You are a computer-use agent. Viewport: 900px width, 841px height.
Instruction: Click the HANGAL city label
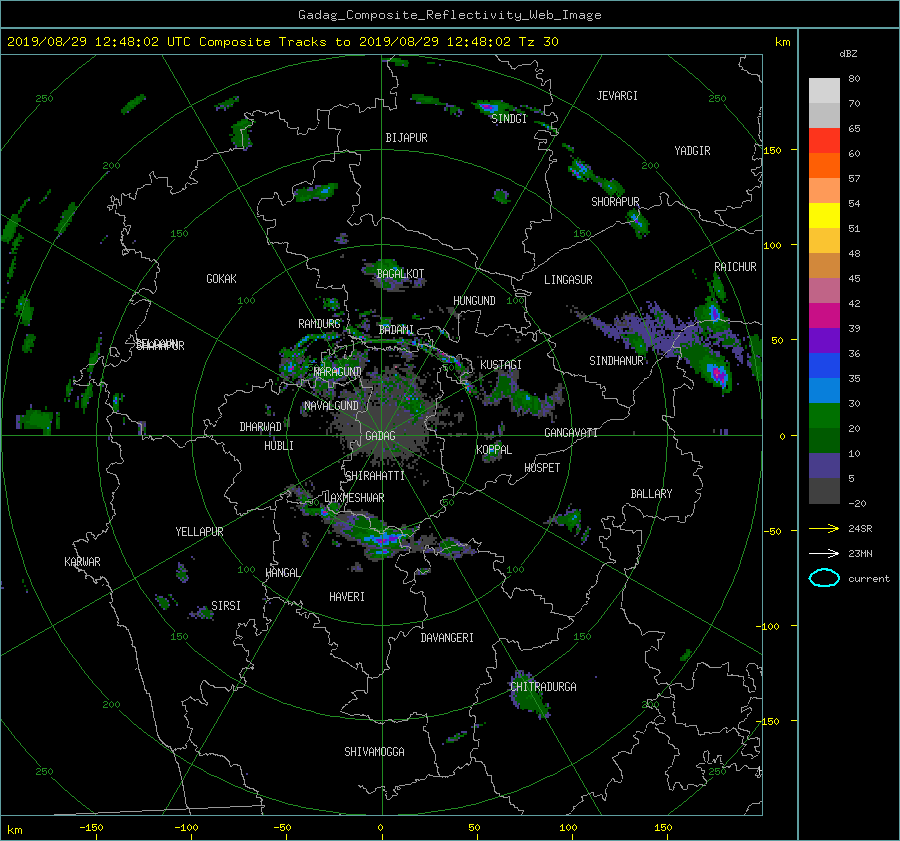click(282, 573)
